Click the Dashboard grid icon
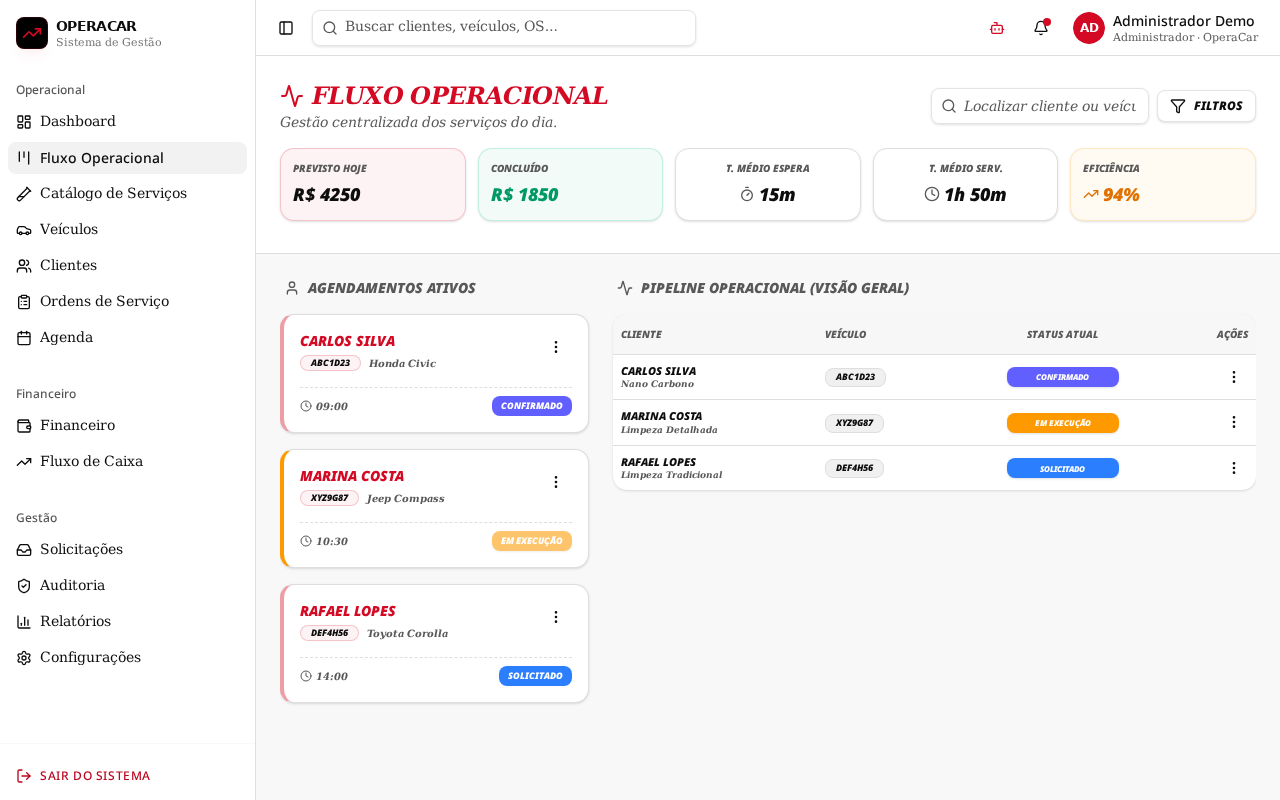 point(24,122)
